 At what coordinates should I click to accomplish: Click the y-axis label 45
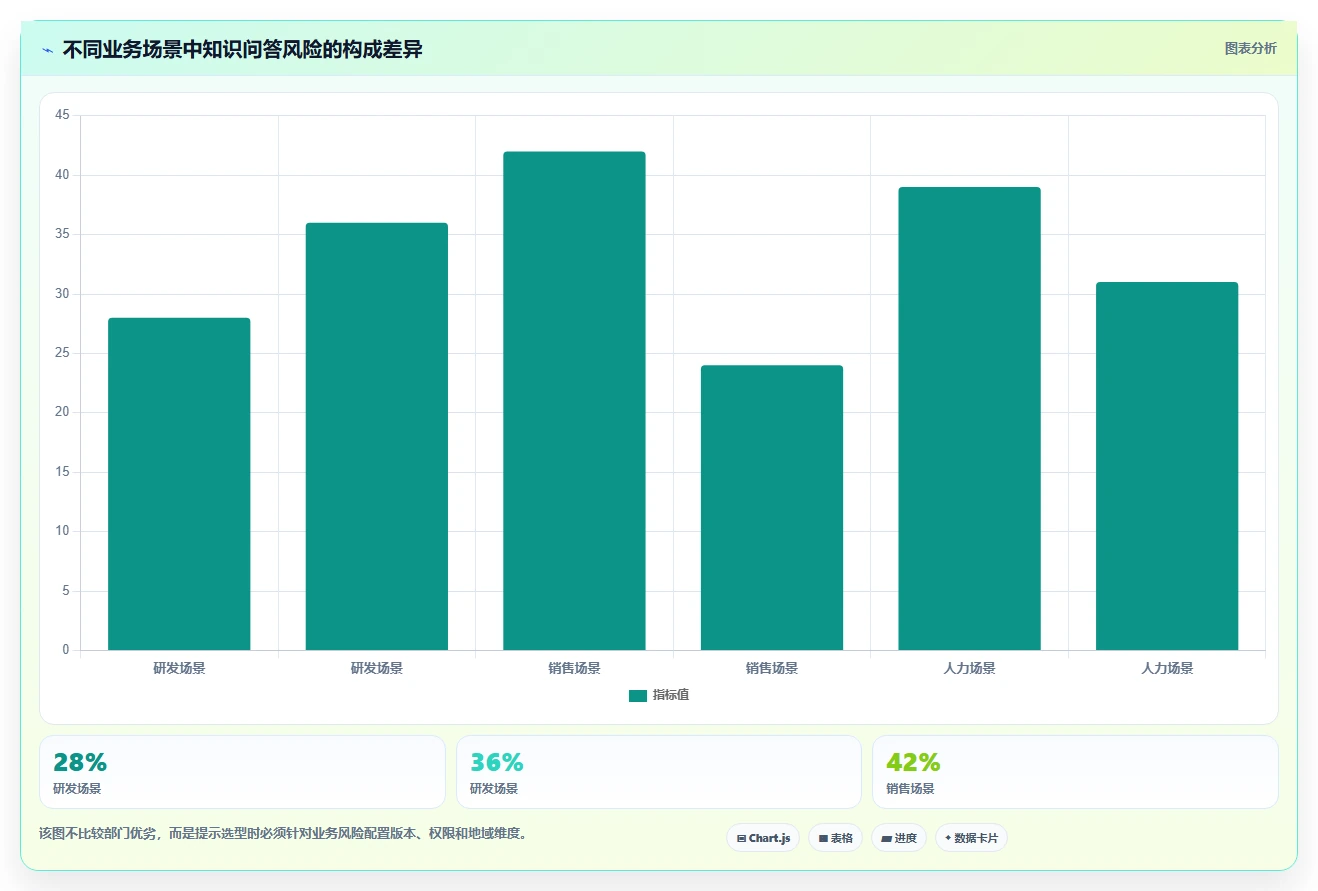tap(62, 116)
